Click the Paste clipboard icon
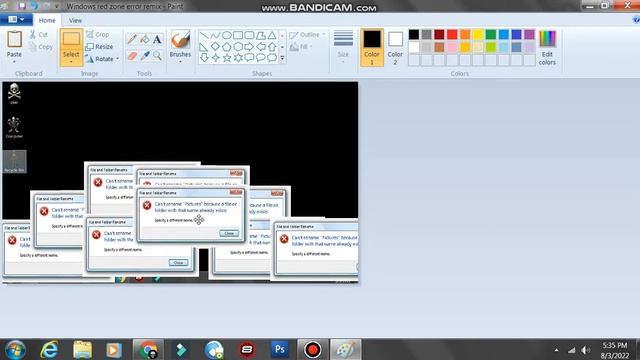 coord(14,39)
